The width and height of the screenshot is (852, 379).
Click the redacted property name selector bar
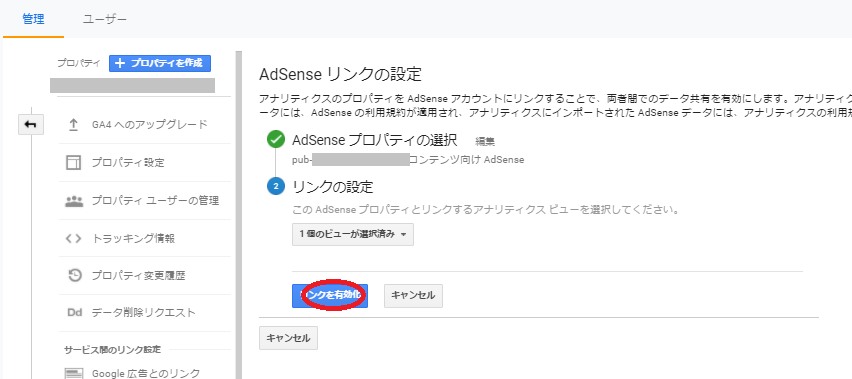click(132, 85)
